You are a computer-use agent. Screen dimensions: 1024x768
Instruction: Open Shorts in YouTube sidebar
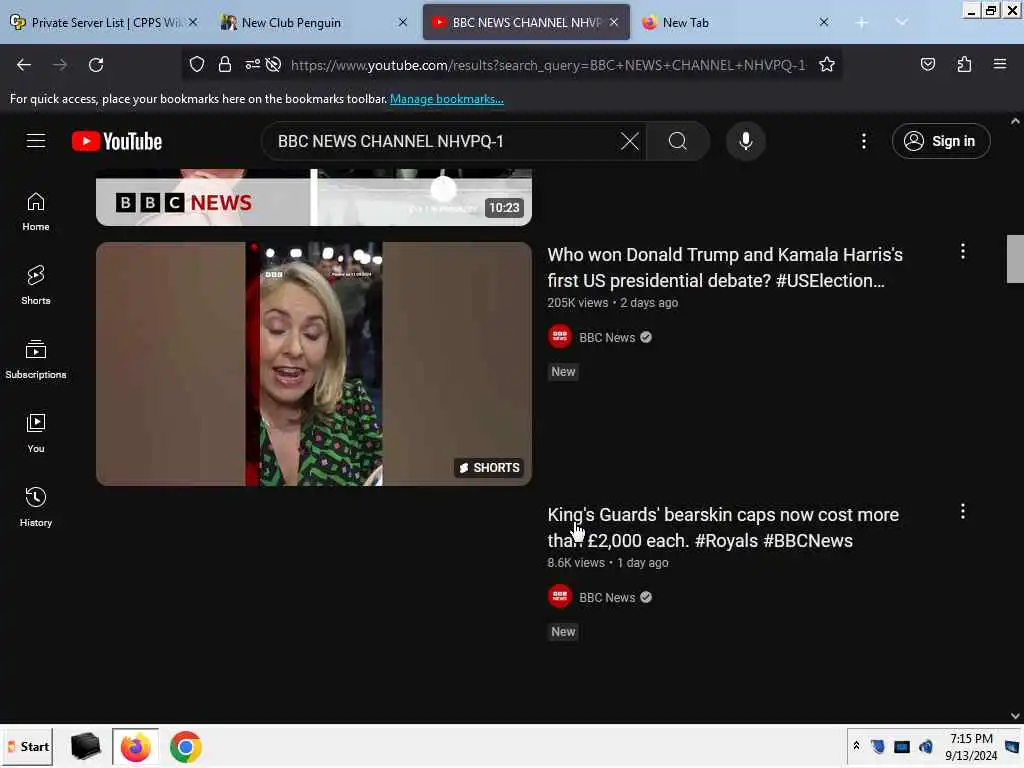[36, 286]
